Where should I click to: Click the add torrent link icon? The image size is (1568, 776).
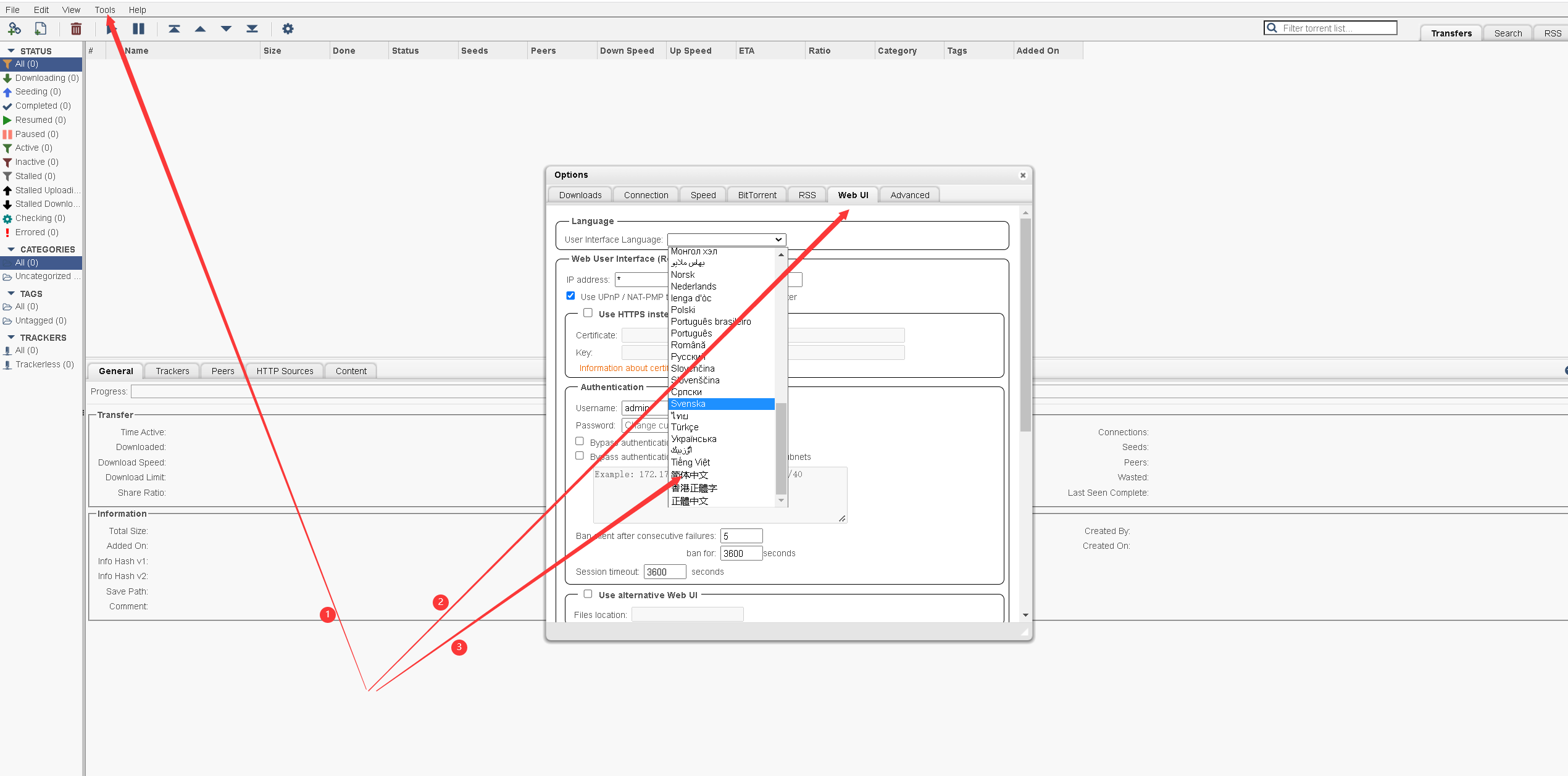point(14,28)
